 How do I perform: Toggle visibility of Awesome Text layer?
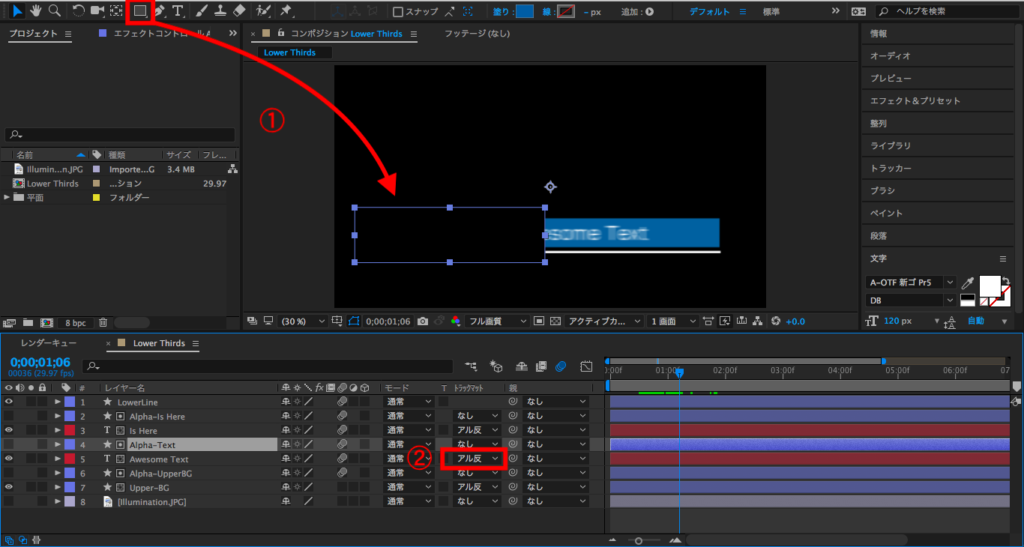9,459
